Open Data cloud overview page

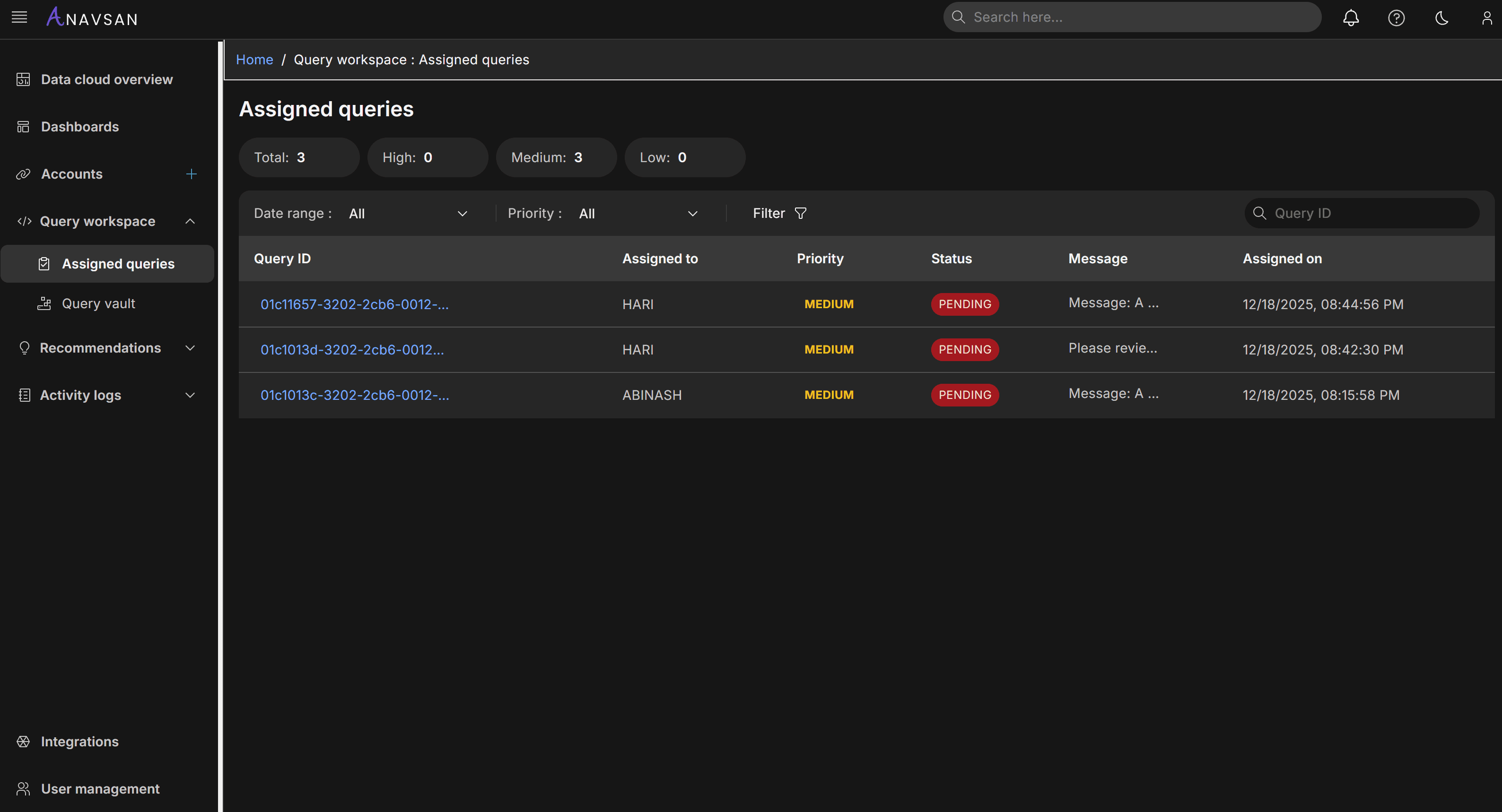(107, 79)
